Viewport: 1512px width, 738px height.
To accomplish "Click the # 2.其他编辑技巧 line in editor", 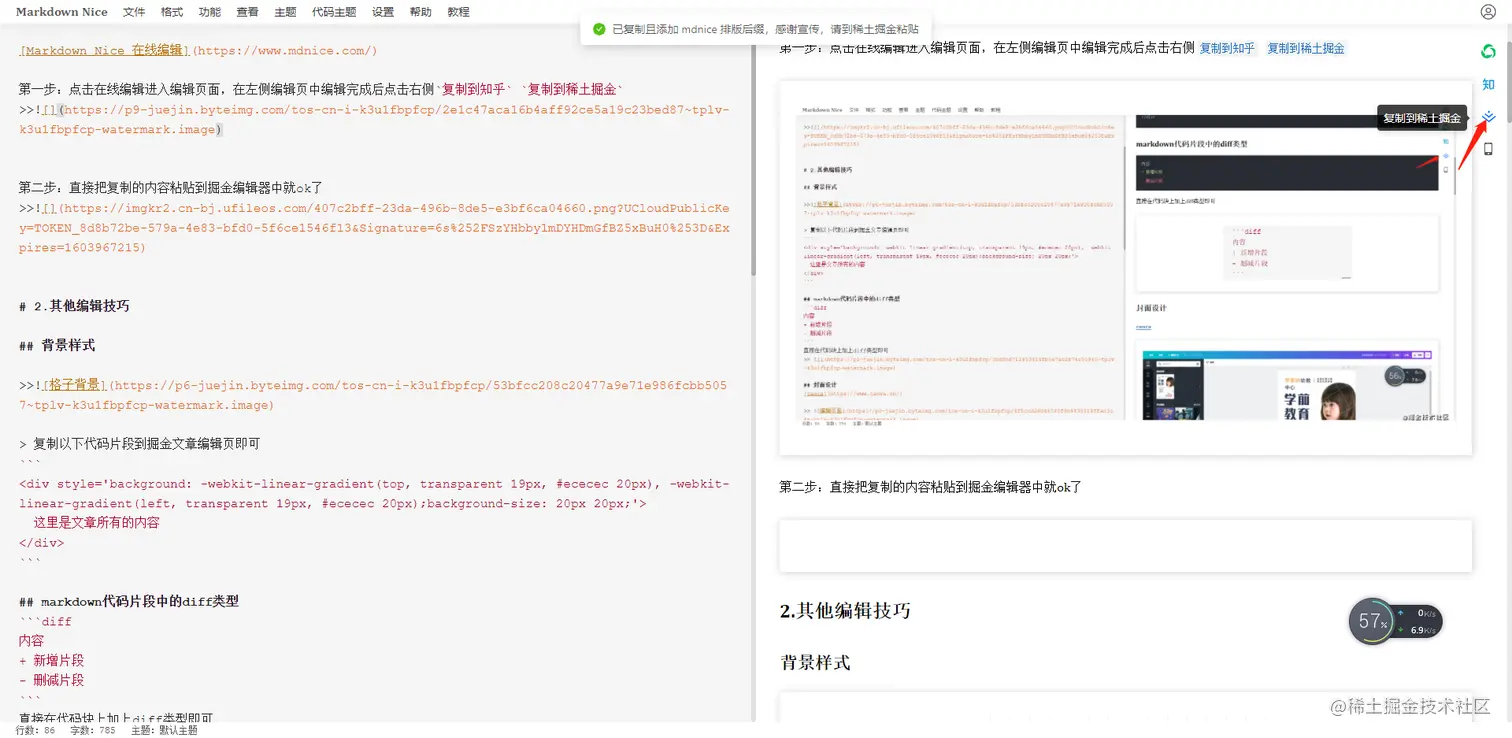I will coord(74,306).
